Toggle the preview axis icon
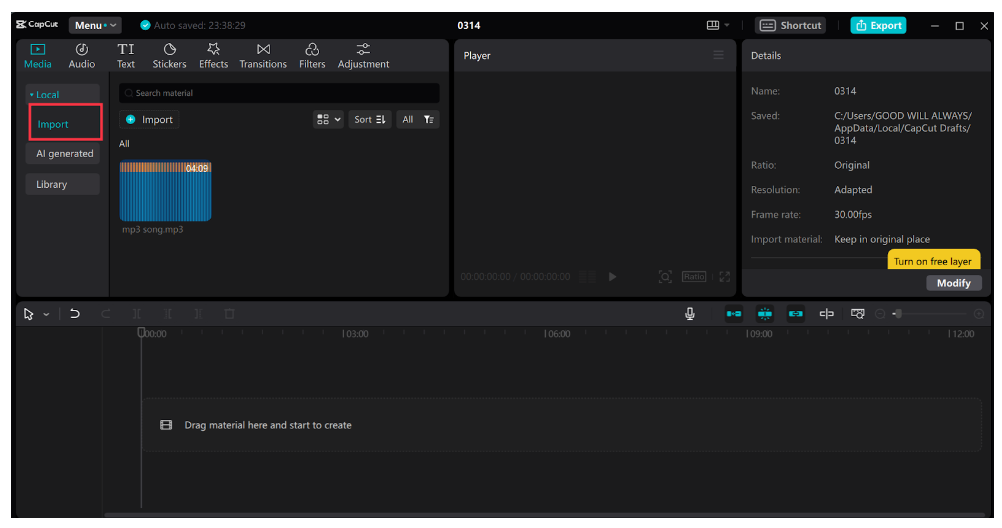Screen dimensions: 1002x528 tap(826, 314)
